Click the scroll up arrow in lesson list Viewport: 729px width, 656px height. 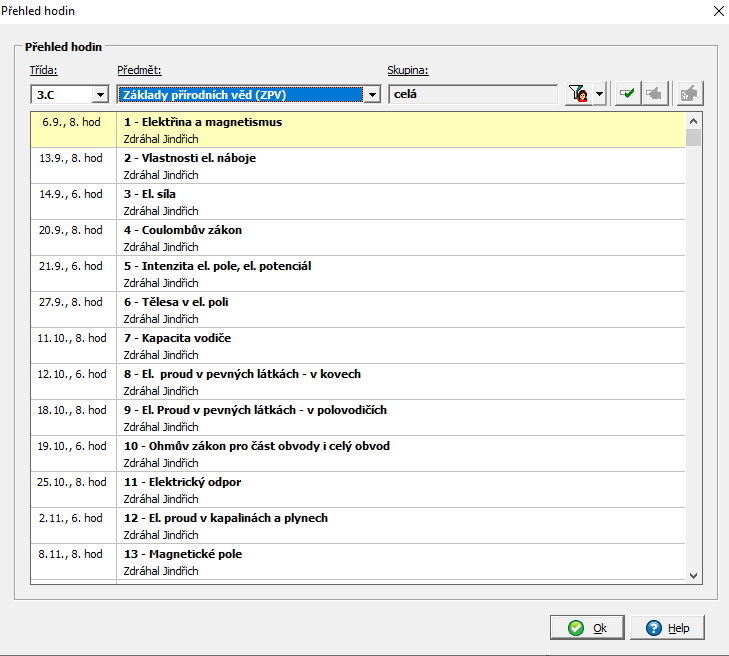pyautogui.click(x=694, y=121)
